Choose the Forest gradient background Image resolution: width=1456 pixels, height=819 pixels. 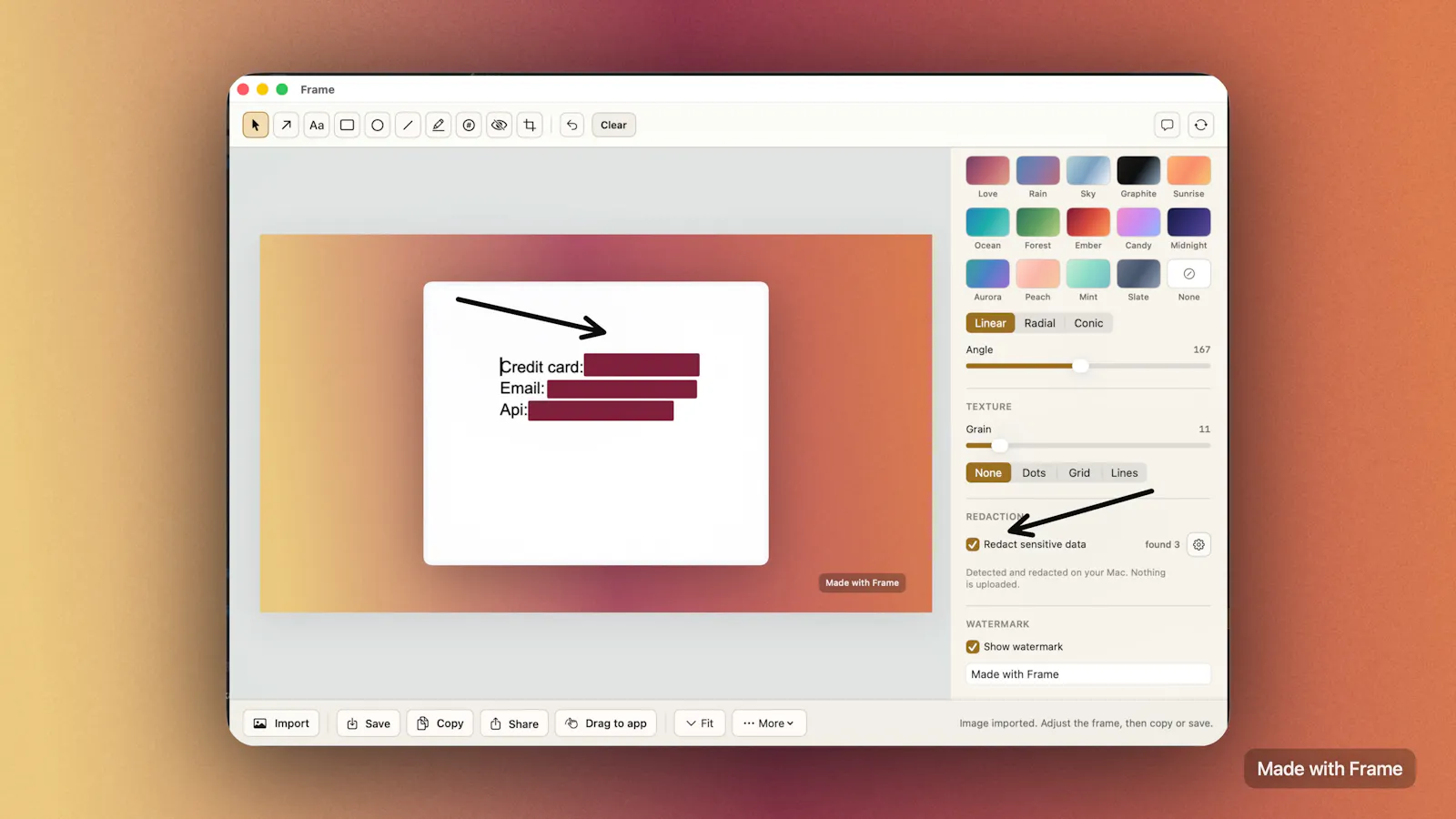click(1037, 222)
